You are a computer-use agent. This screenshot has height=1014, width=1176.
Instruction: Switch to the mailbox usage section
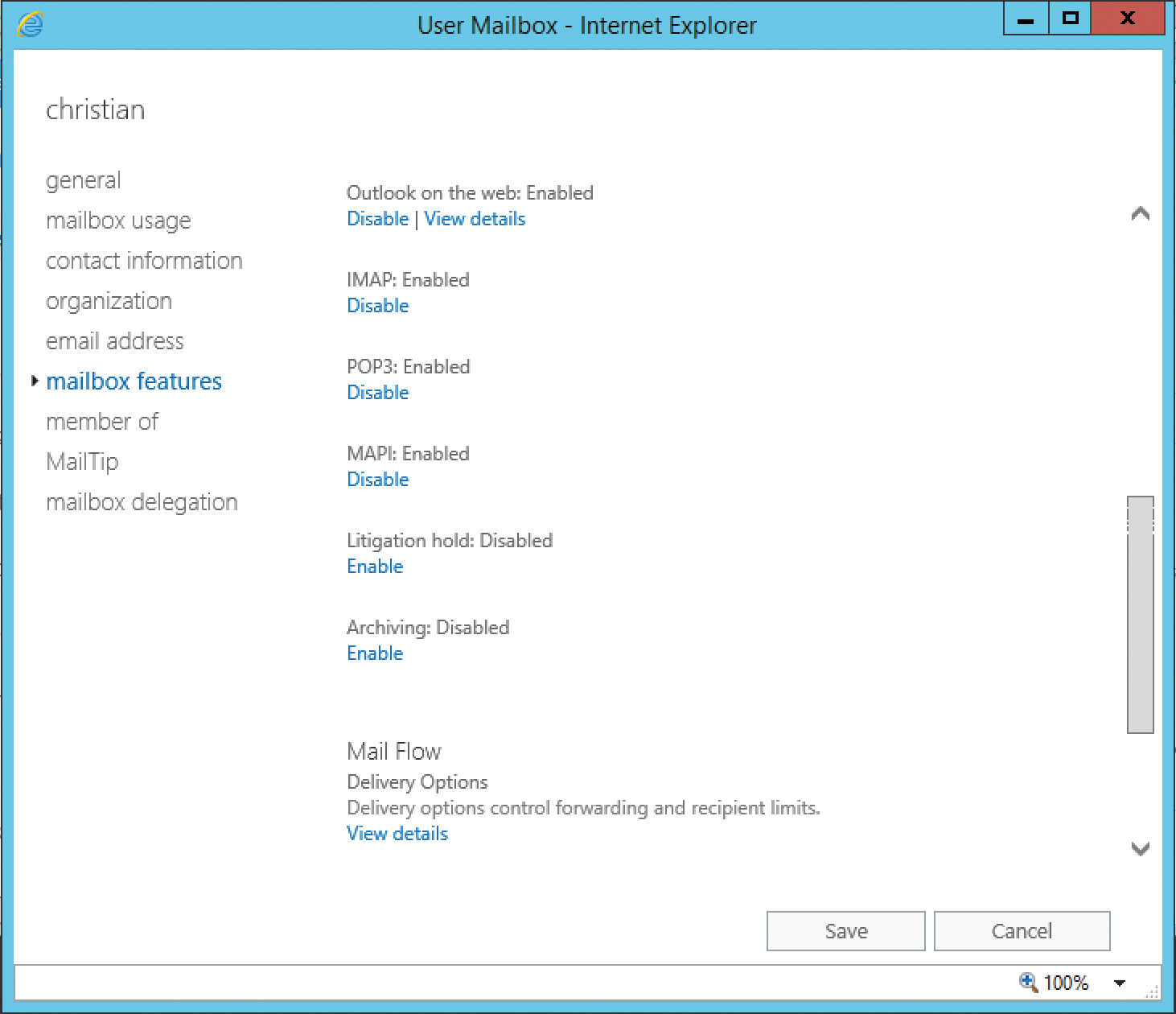(x=118, y=220)
